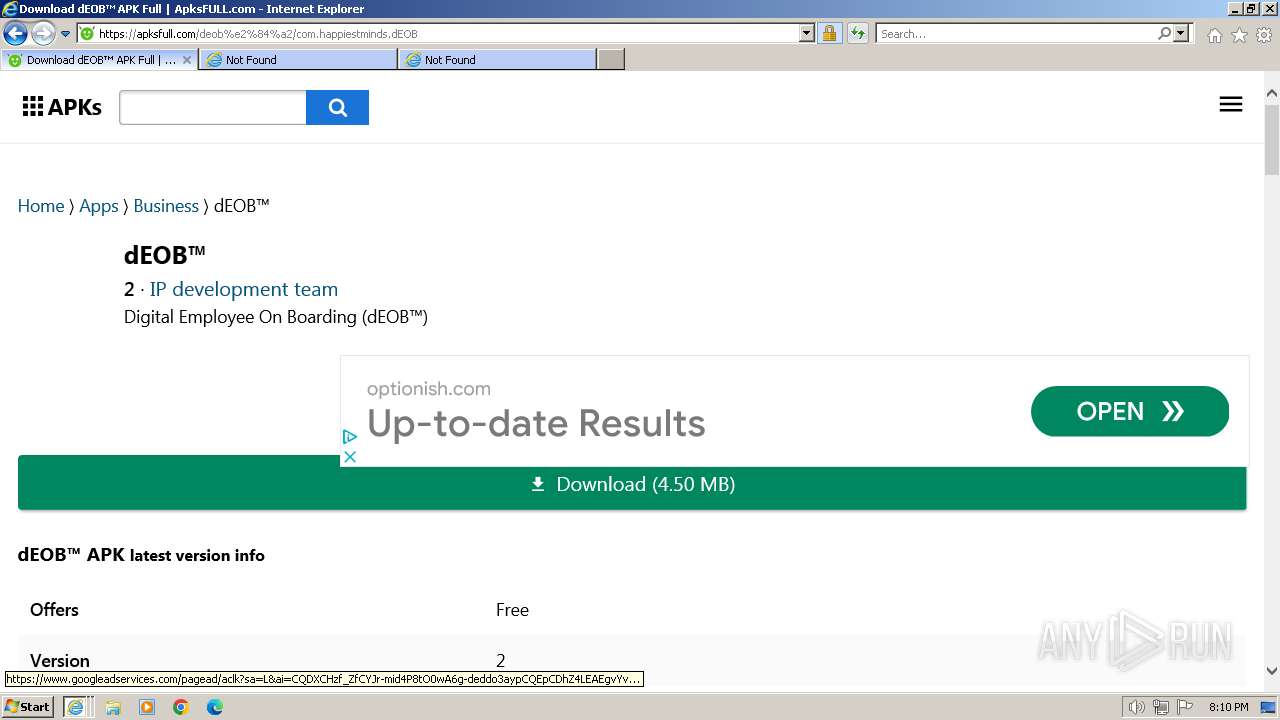Click the vertical scrollbar thumb

[1272, 139]
